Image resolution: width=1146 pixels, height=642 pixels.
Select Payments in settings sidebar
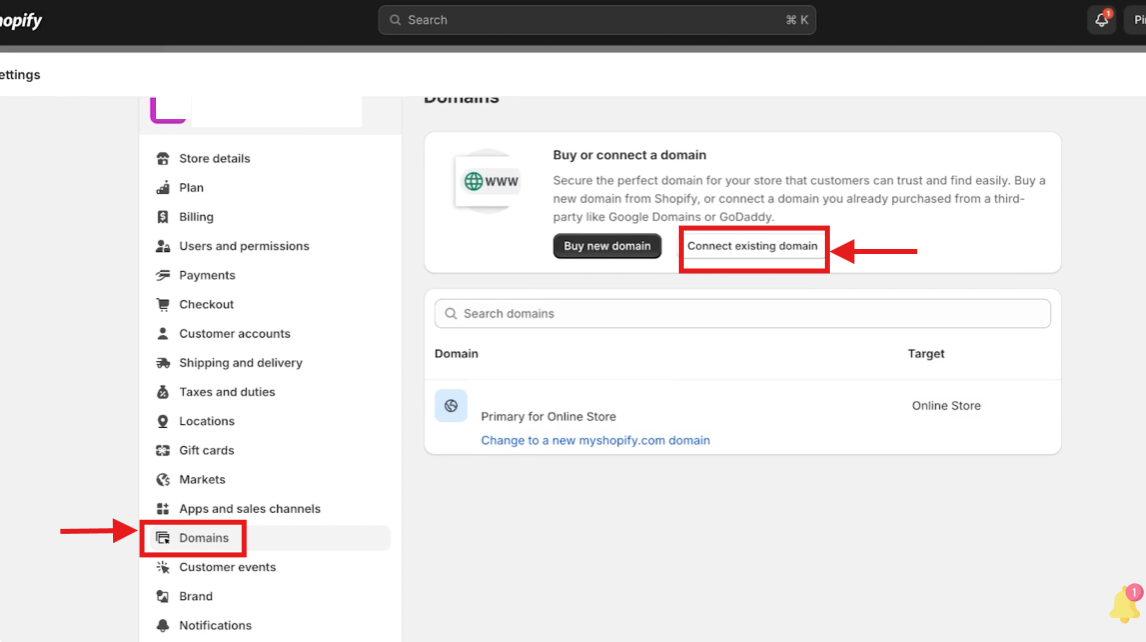207,276
